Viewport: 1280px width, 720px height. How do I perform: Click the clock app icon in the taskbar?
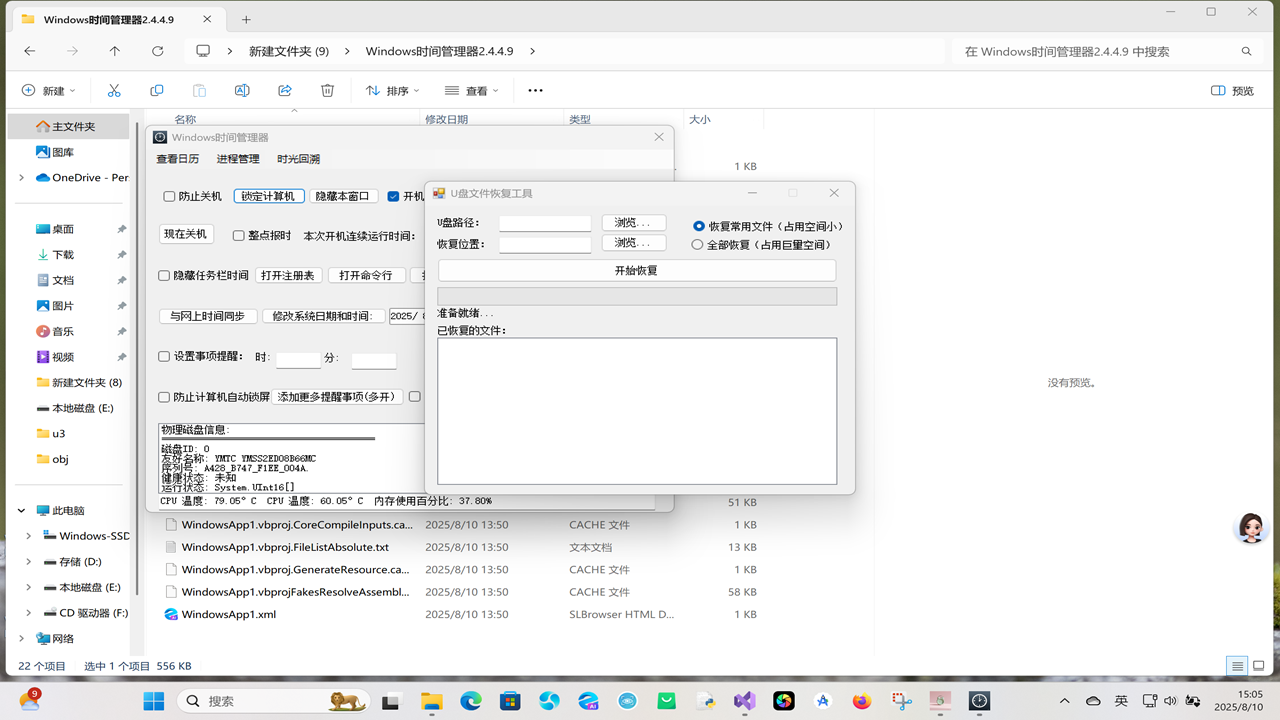click(x=978, y=700)
